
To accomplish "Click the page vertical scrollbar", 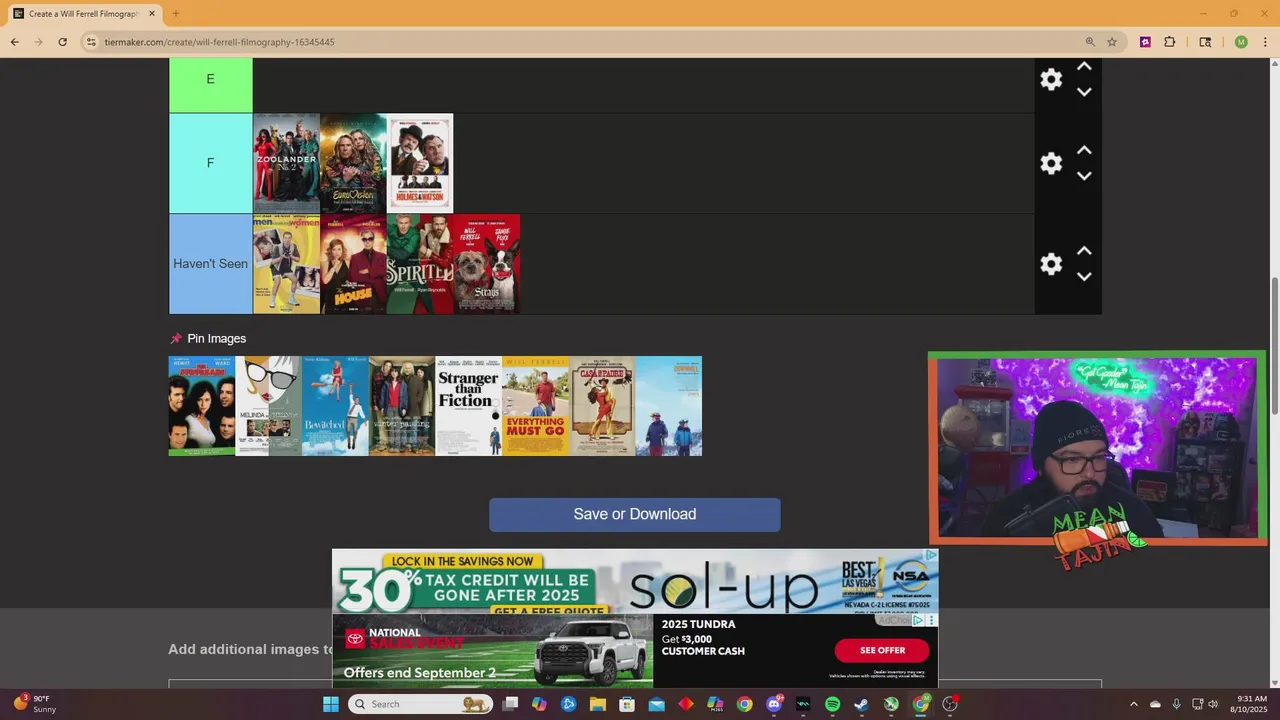I will (x=1274, y=347).
